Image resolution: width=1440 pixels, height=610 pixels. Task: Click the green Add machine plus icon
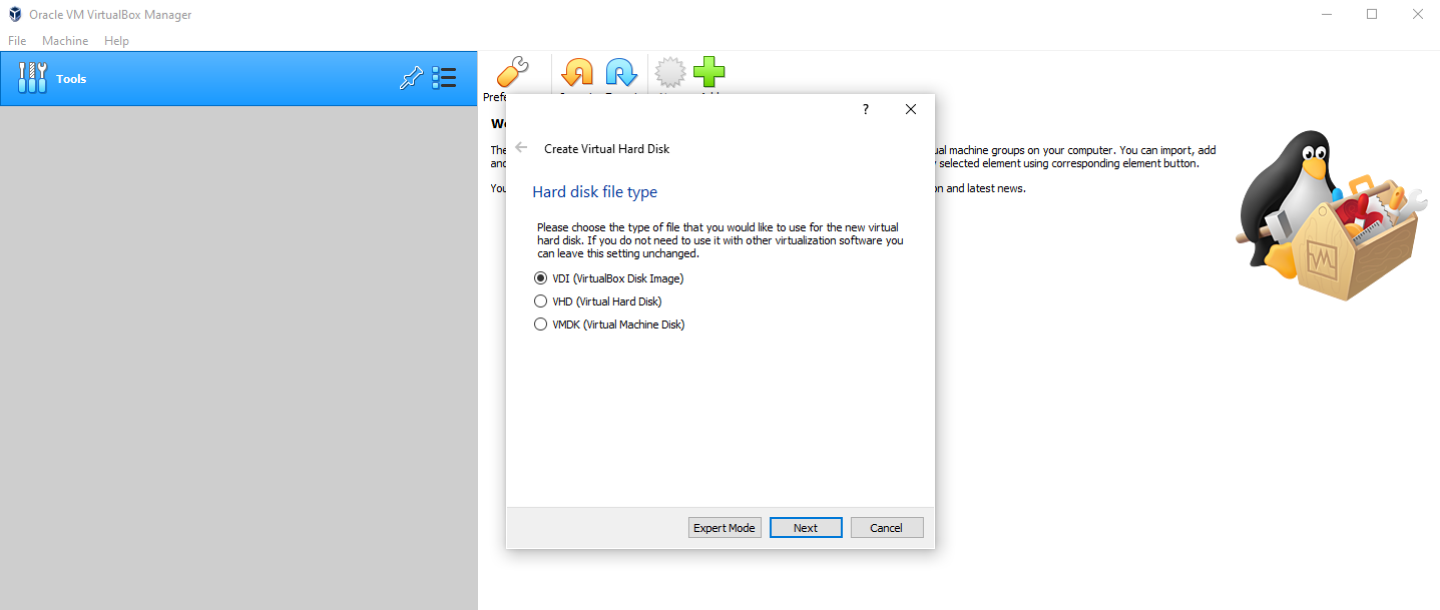coord(709,74)
